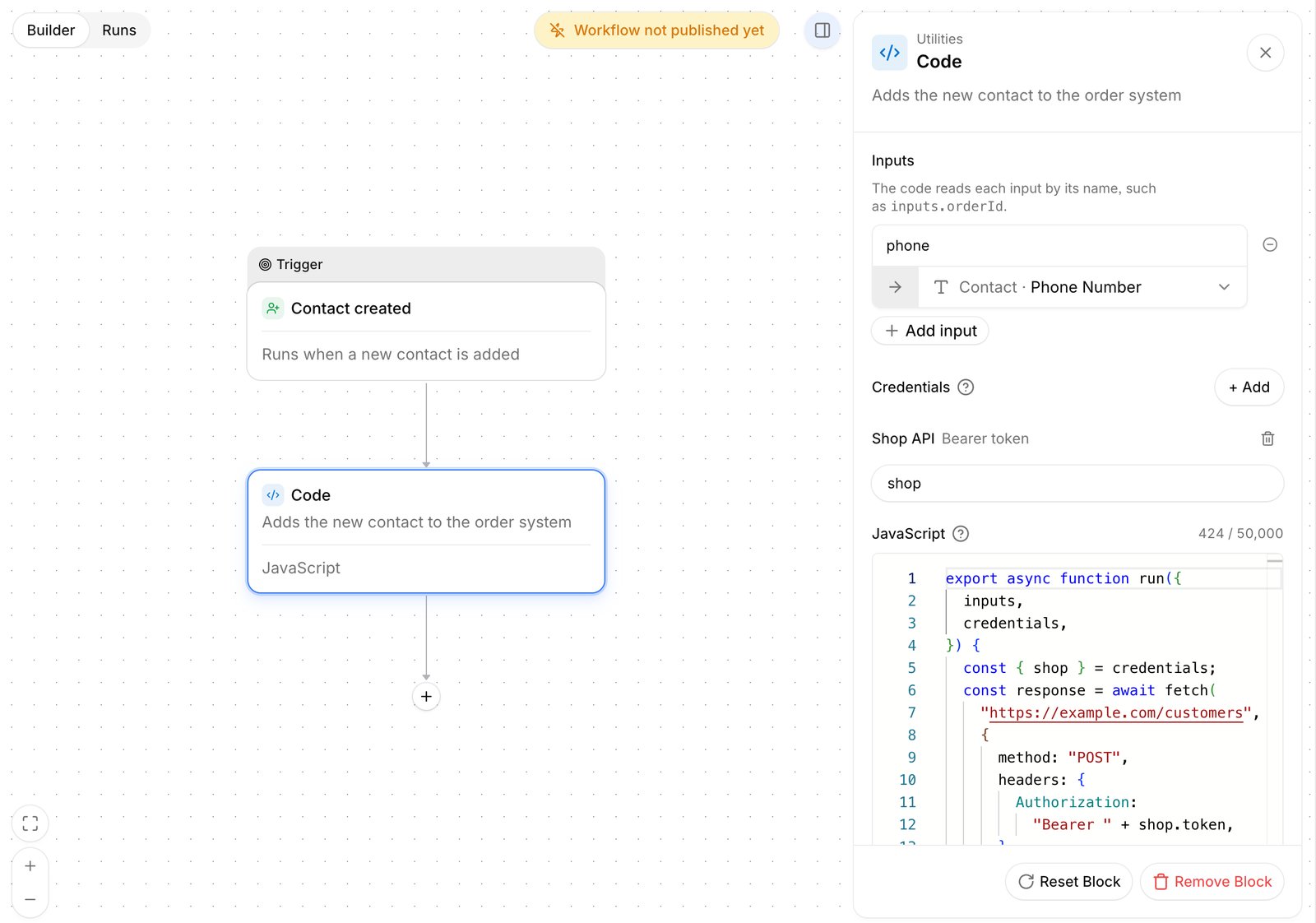Viewport: 1316px width, 923px height.
Task: Switch to the Builder tab
Action: 51,30
